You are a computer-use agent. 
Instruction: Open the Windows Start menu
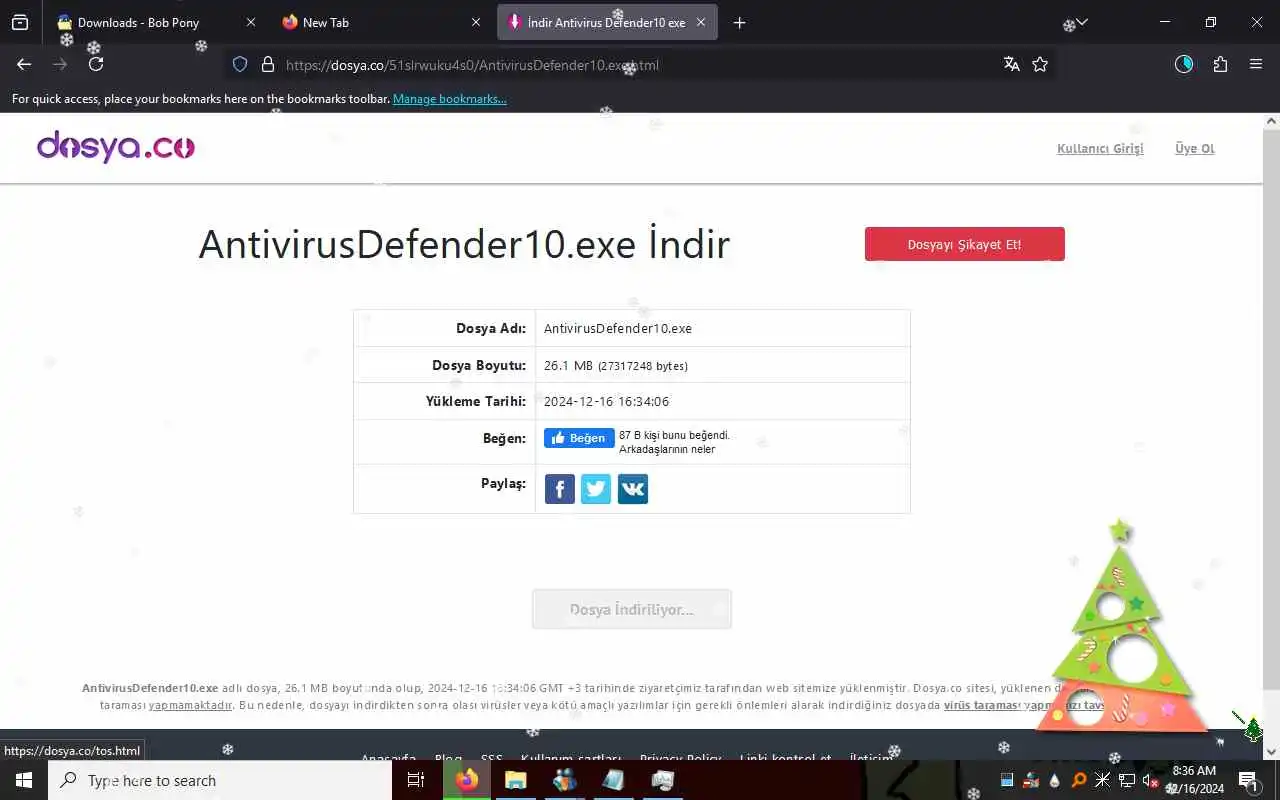24,780
